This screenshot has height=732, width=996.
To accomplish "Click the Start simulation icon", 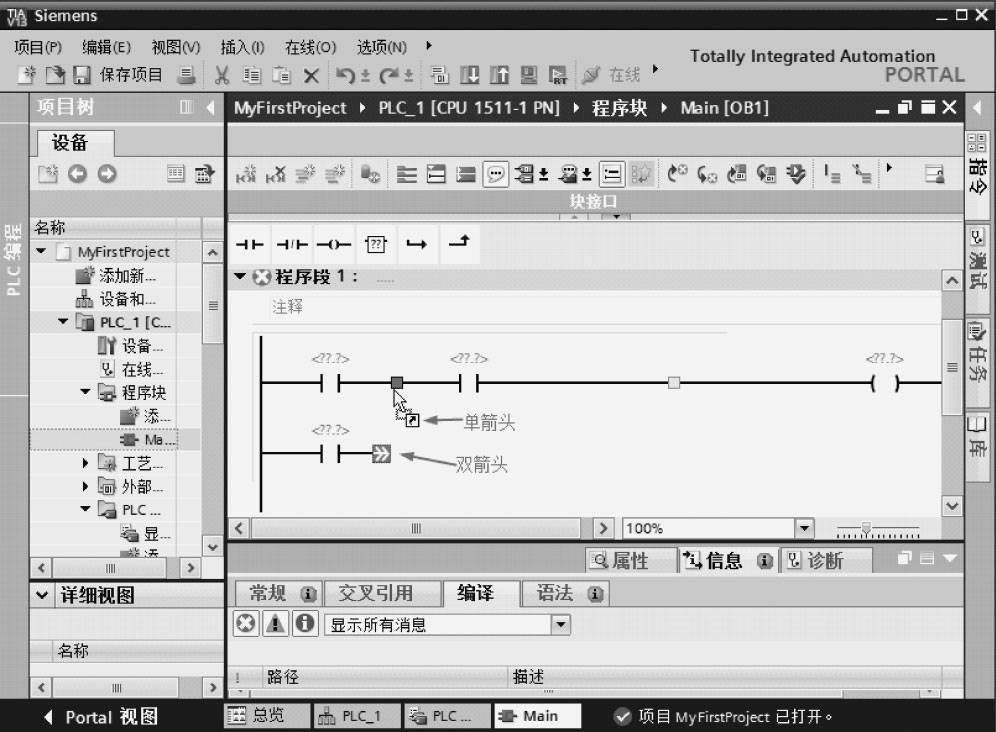I will tap(528, 76).
